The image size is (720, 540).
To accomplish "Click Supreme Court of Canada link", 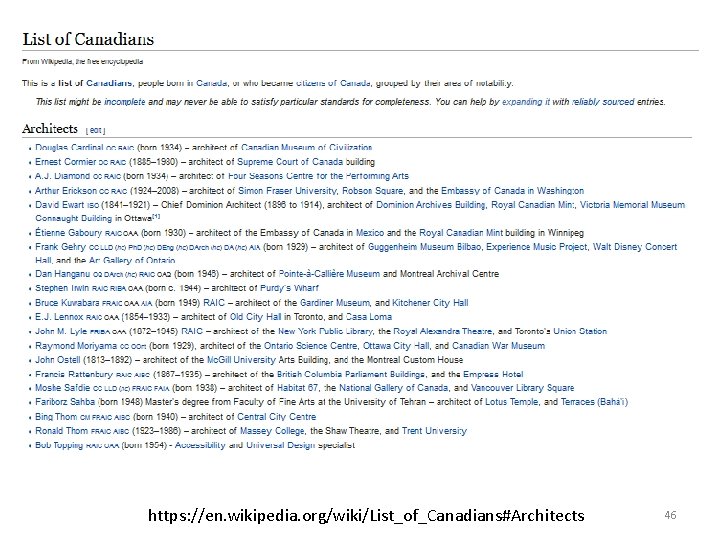I will (290, 162).
